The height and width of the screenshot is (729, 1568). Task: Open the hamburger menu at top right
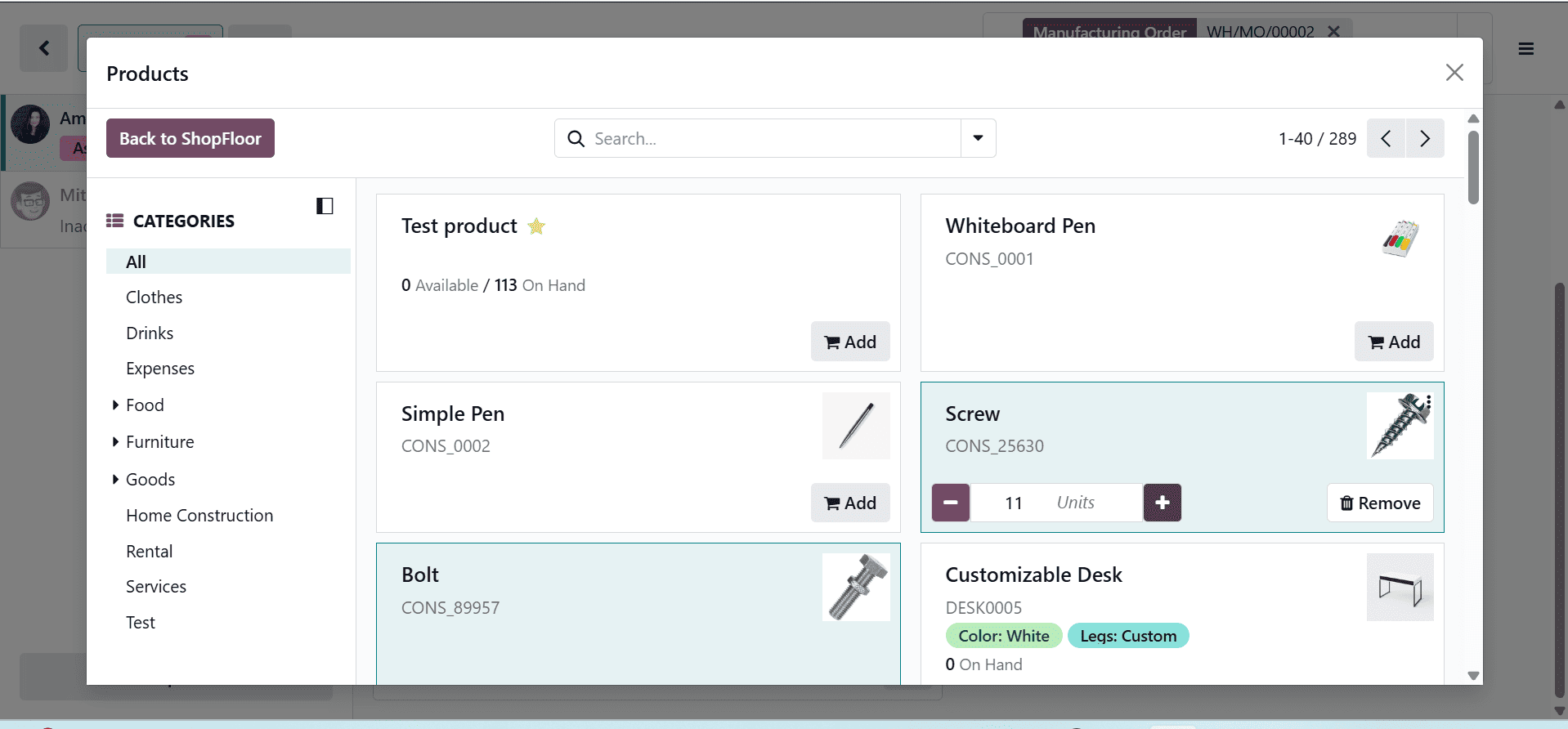[x=1525, y=48]
